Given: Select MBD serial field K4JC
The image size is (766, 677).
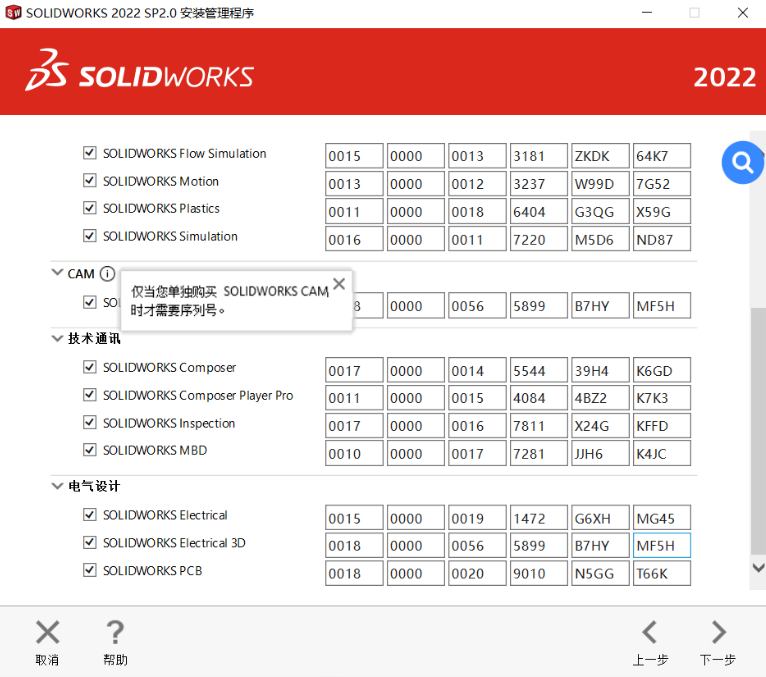Looking at the screenshot, I should [662, 453].
